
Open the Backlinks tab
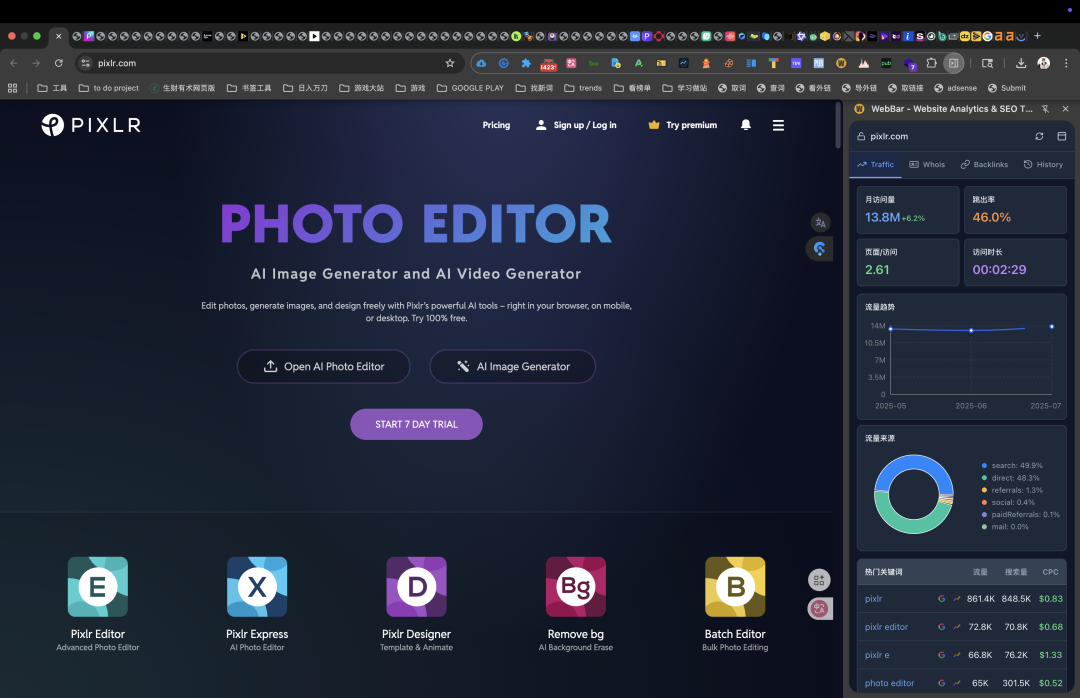984,165
